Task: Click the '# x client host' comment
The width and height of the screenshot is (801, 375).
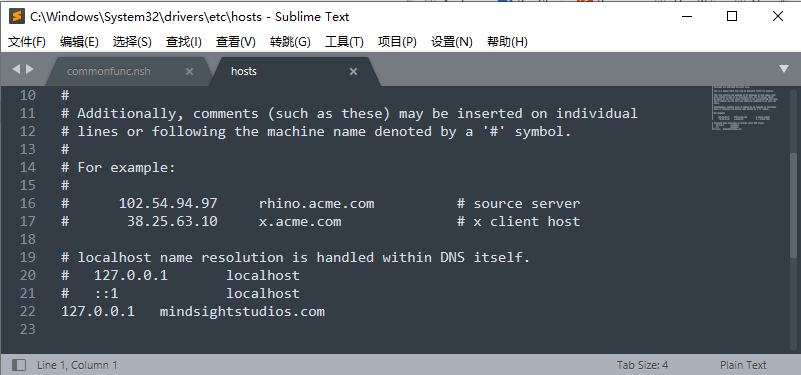Action: 519,222
